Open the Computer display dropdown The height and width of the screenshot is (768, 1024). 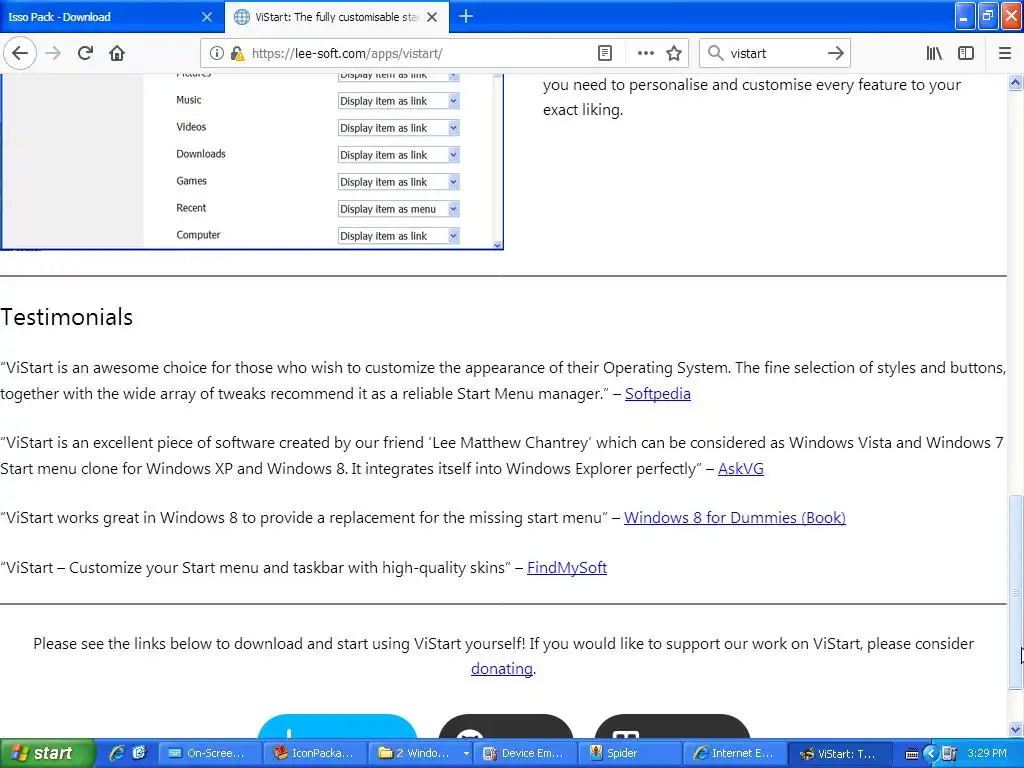pos(398,236)
